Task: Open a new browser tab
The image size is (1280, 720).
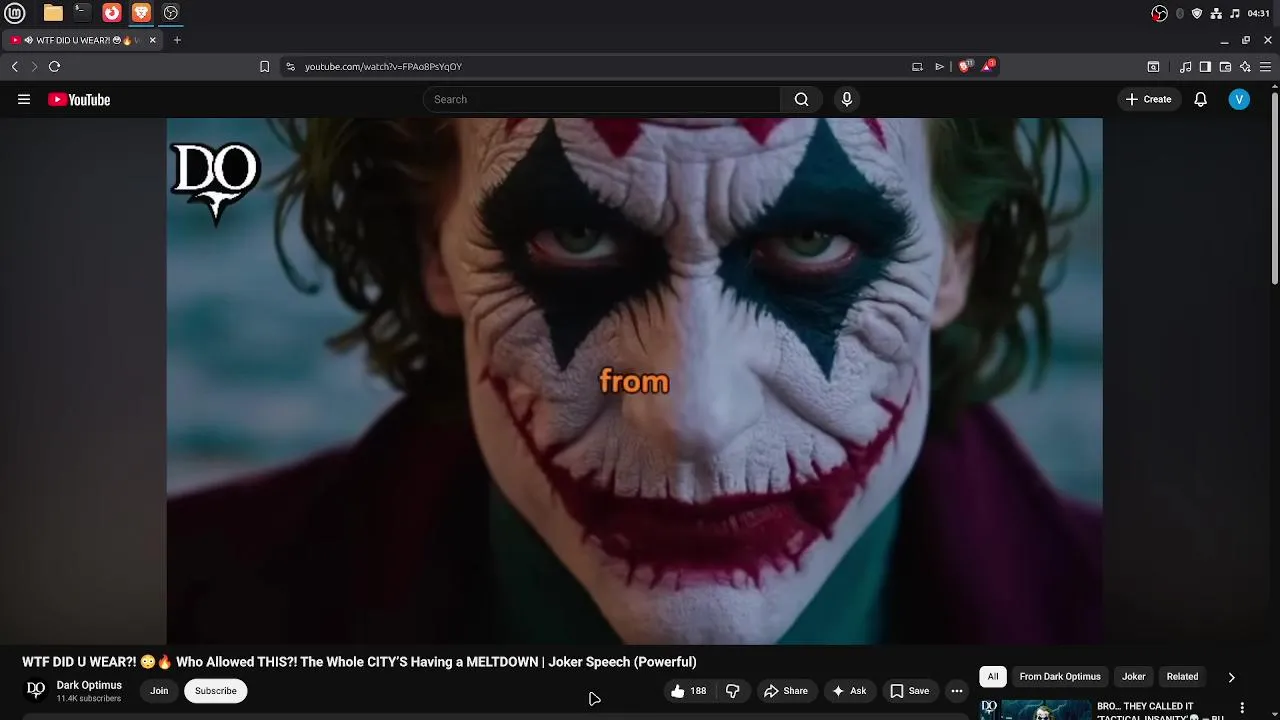Action: [177, 40]
